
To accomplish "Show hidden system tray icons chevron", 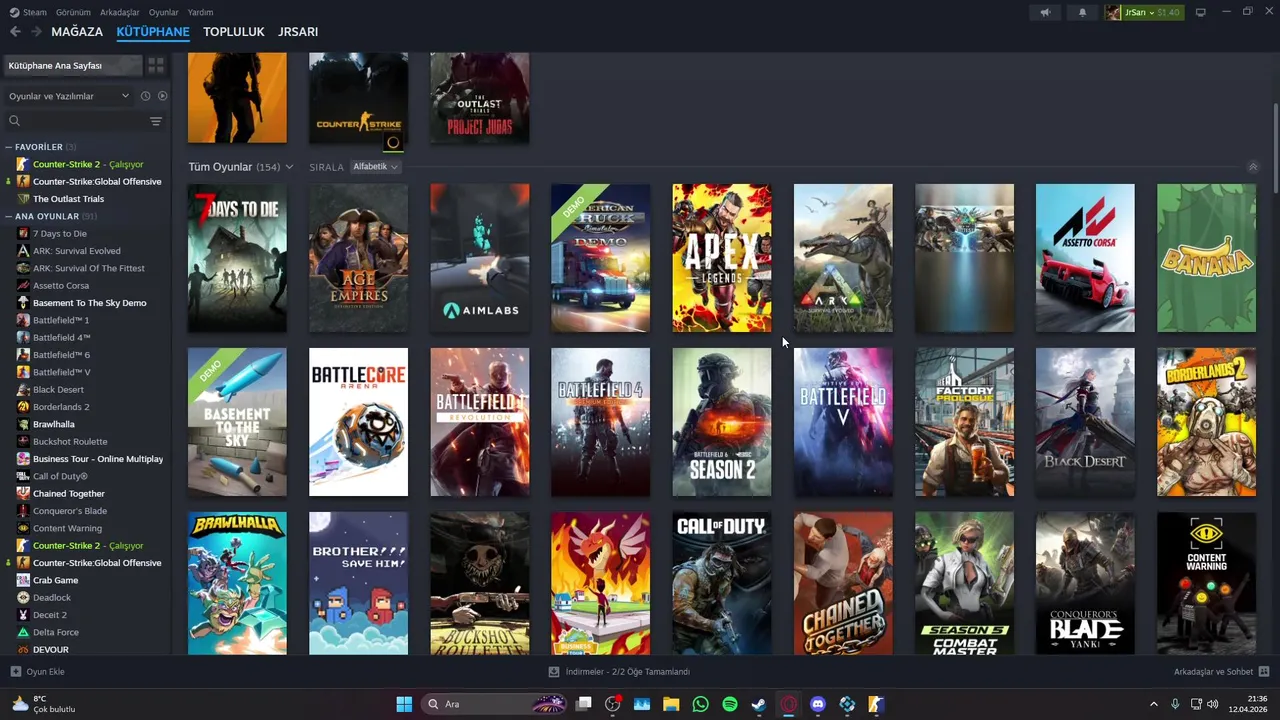I will pos(1153,704).
